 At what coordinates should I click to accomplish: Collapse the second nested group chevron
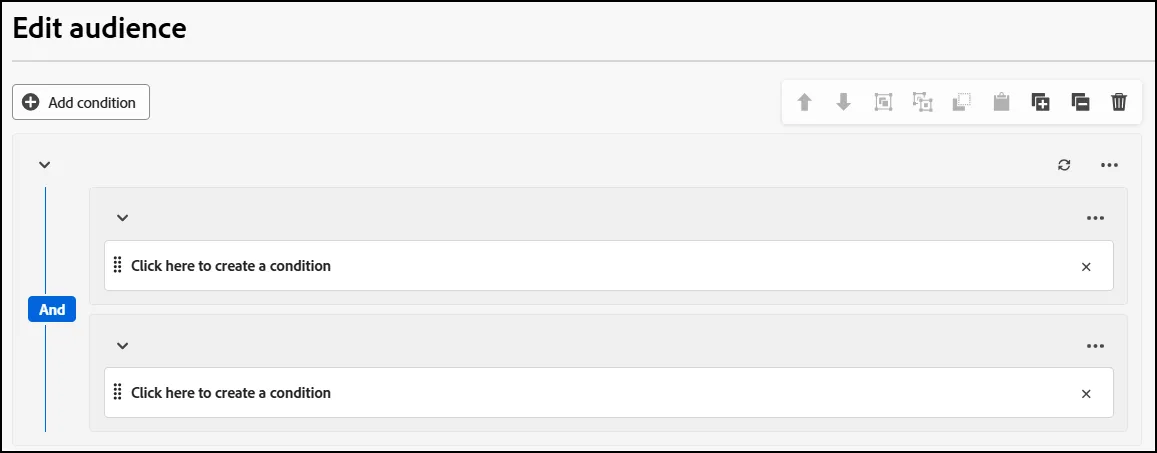tap(122, 345)
